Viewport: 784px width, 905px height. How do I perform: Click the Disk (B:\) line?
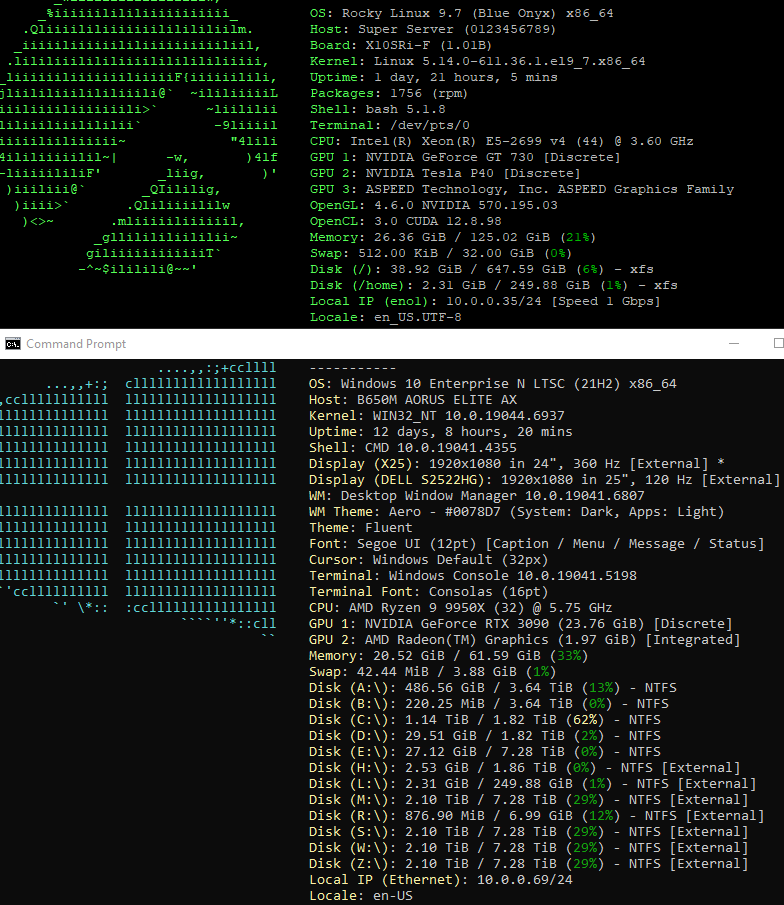click(x=488, y=704)
